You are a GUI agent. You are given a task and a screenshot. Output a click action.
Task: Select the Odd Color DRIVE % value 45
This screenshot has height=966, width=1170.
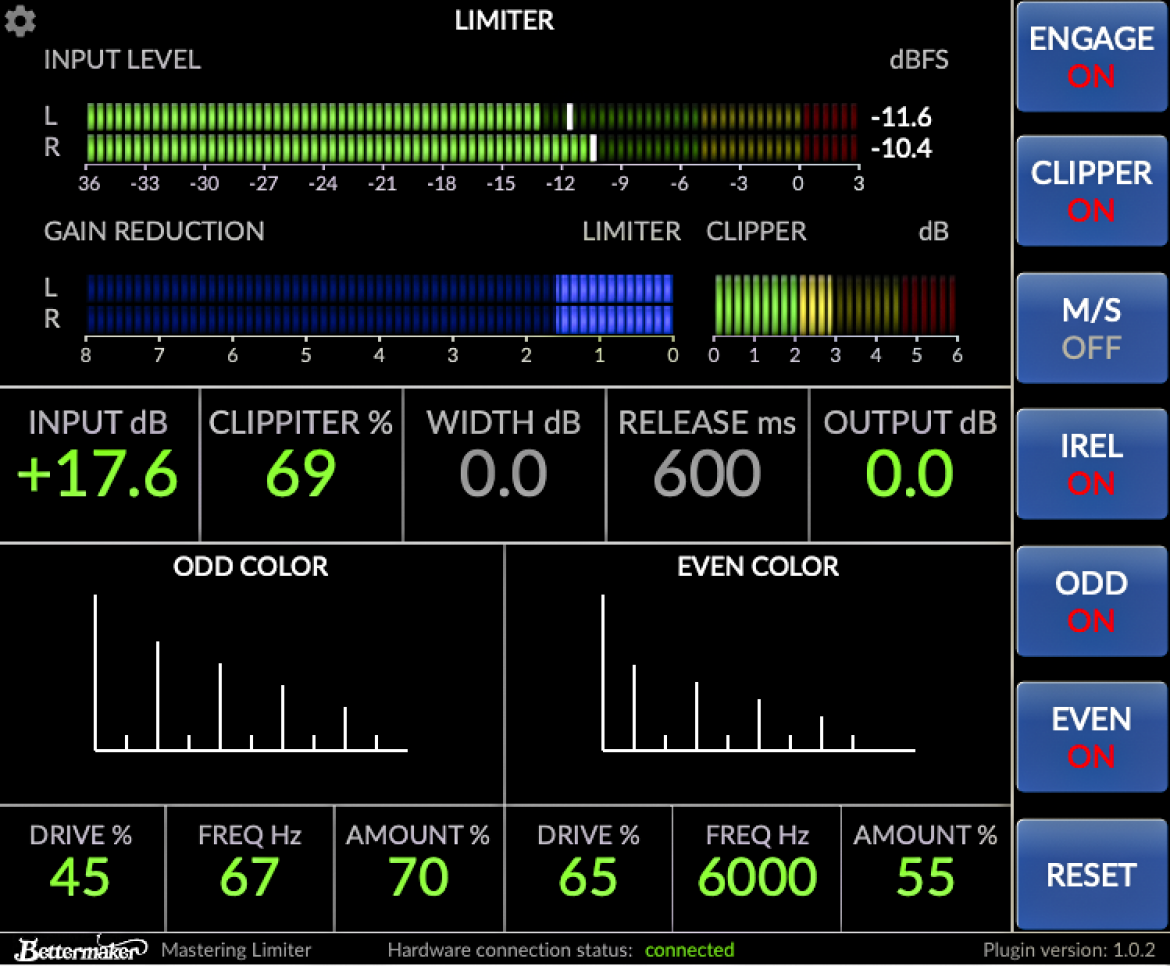(x=81, y=877)
